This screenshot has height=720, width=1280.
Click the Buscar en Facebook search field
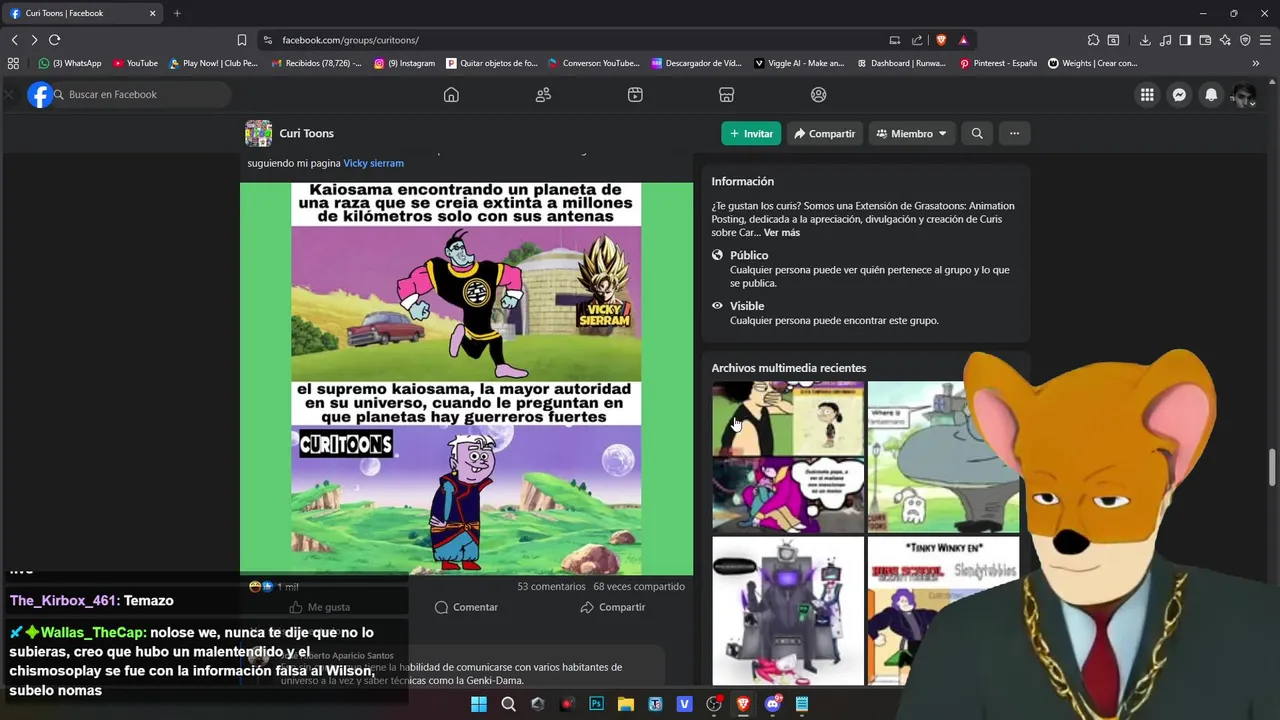pos(142,95)
